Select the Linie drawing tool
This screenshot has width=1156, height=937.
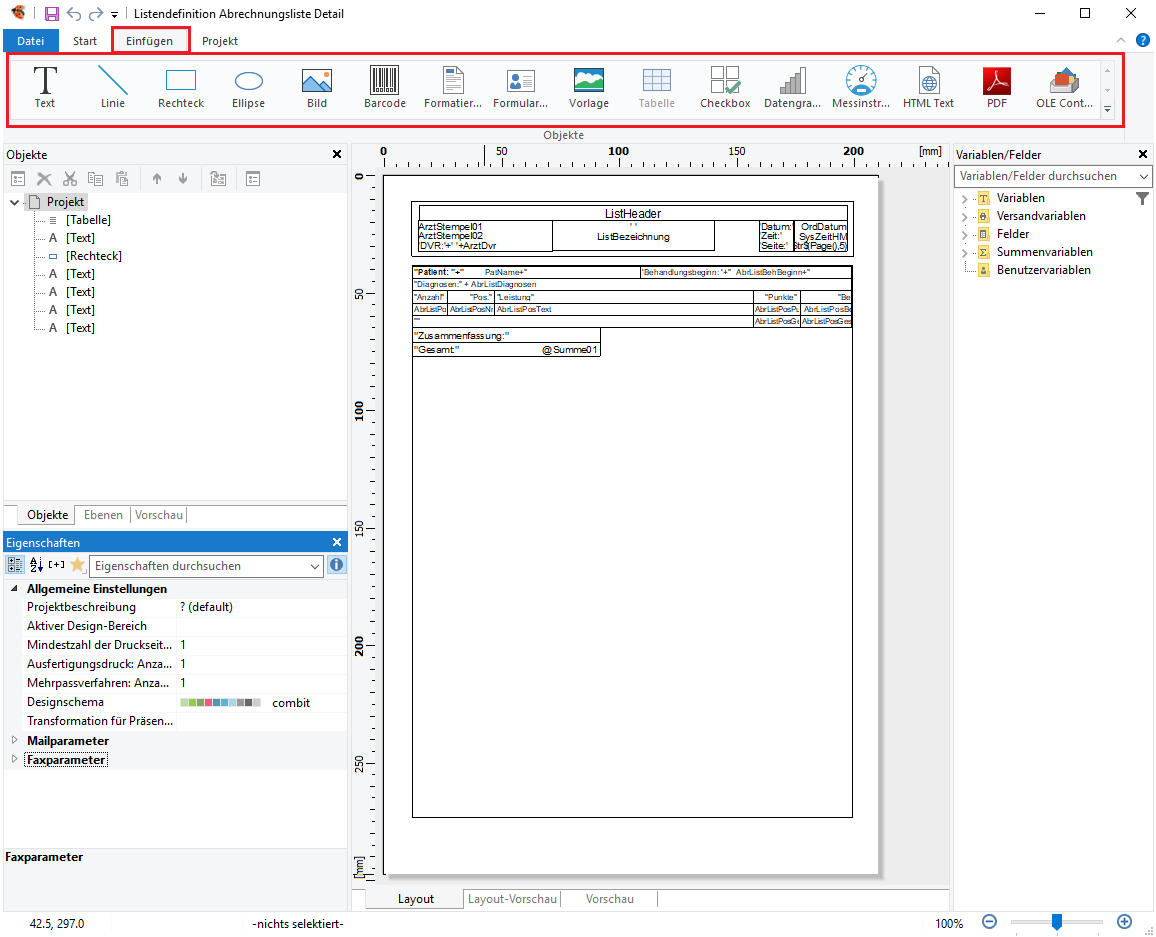113,87
